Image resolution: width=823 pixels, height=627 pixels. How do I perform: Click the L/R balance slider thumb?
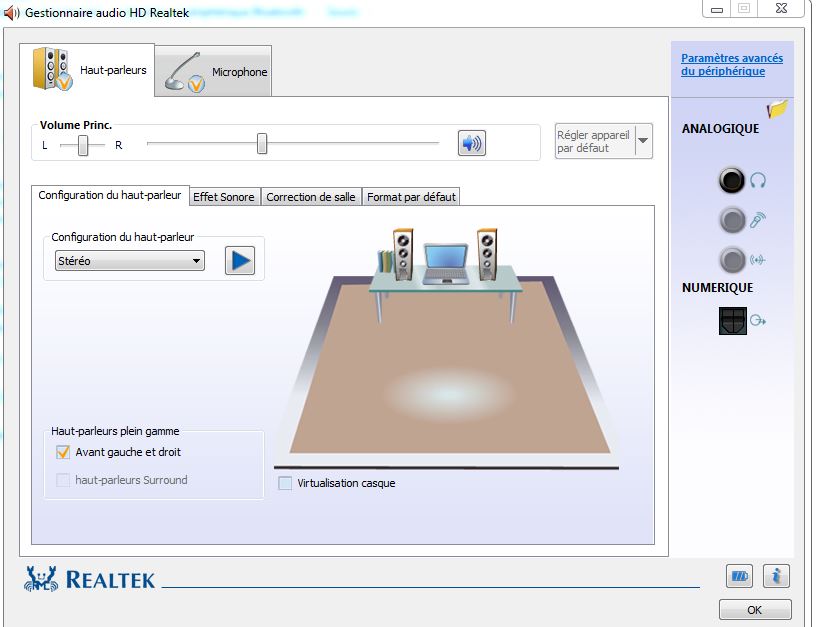point(83,145)
